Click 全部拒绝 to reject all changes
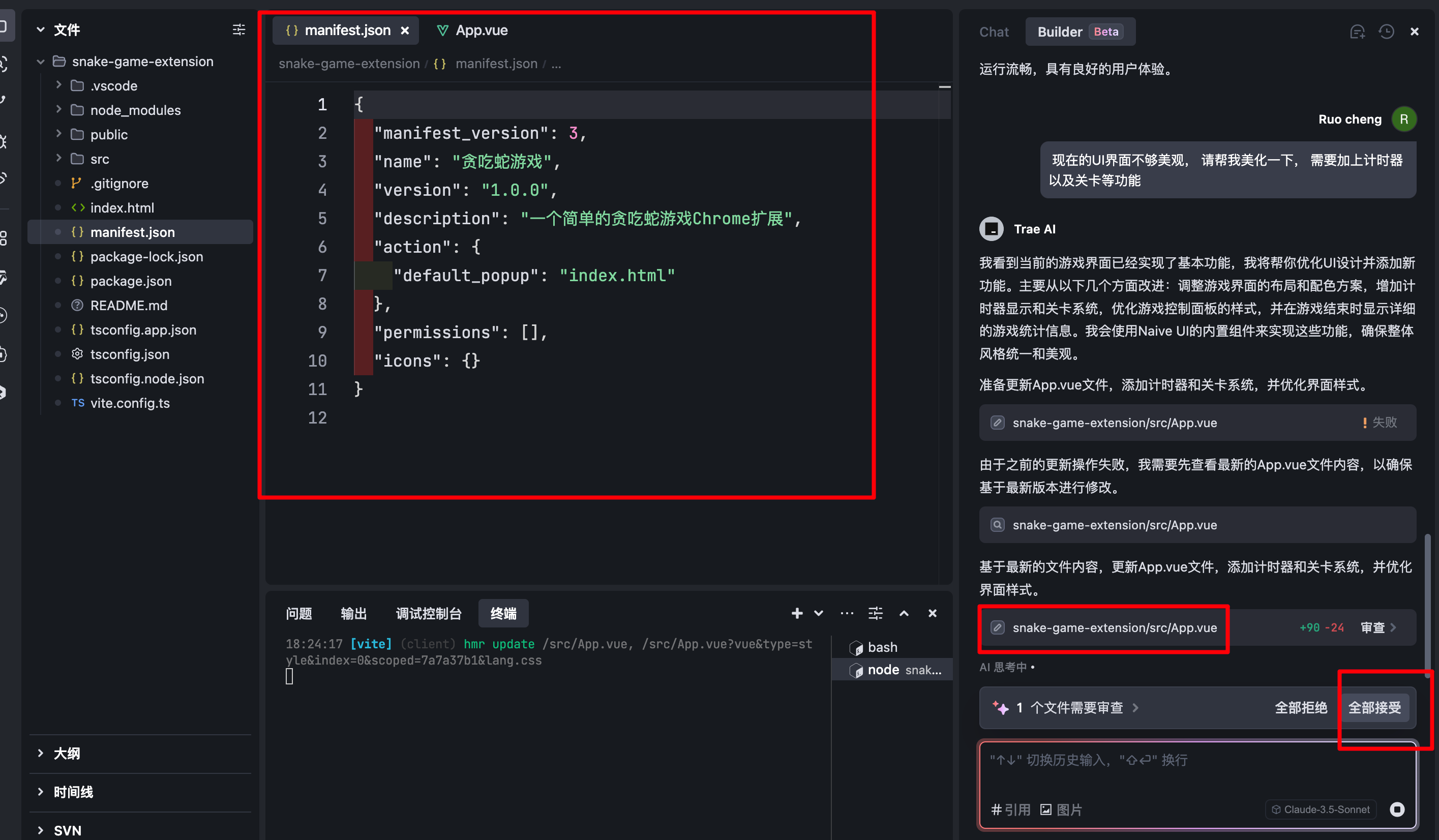Viewport: 1439px width, 840px height. (x=1300, y=707)
